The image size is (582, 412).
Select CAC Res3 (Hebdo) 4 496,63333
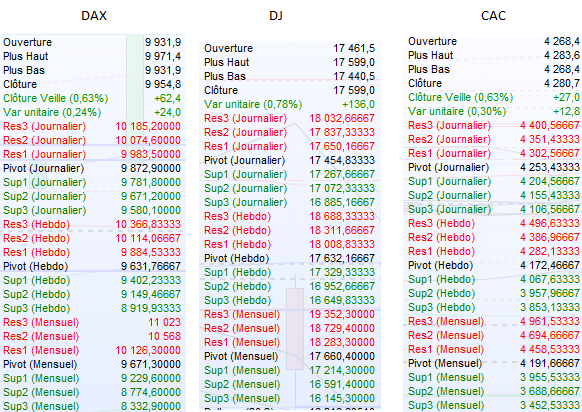[494, 223]
